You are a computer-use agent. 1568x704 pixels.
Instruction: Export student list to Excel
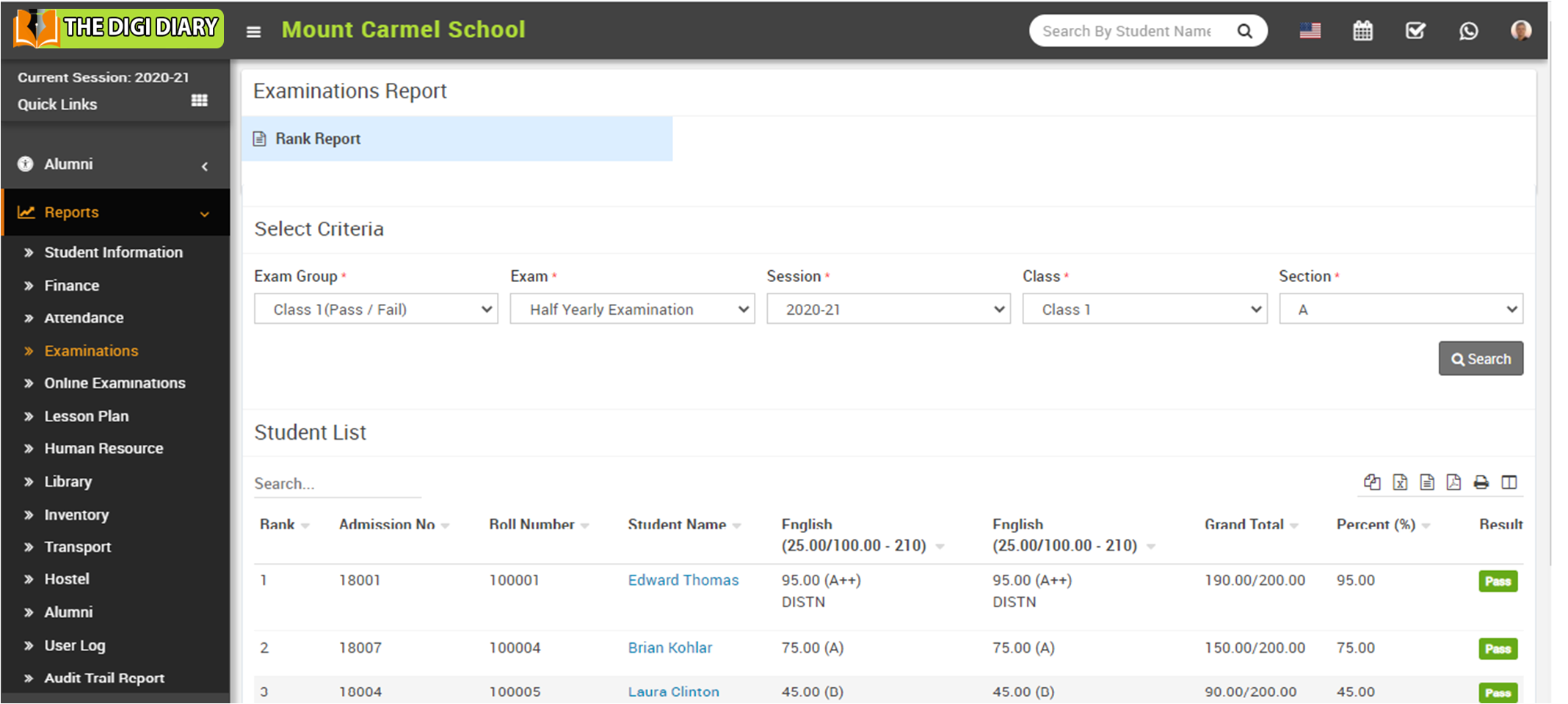(x=1400, y=482)
